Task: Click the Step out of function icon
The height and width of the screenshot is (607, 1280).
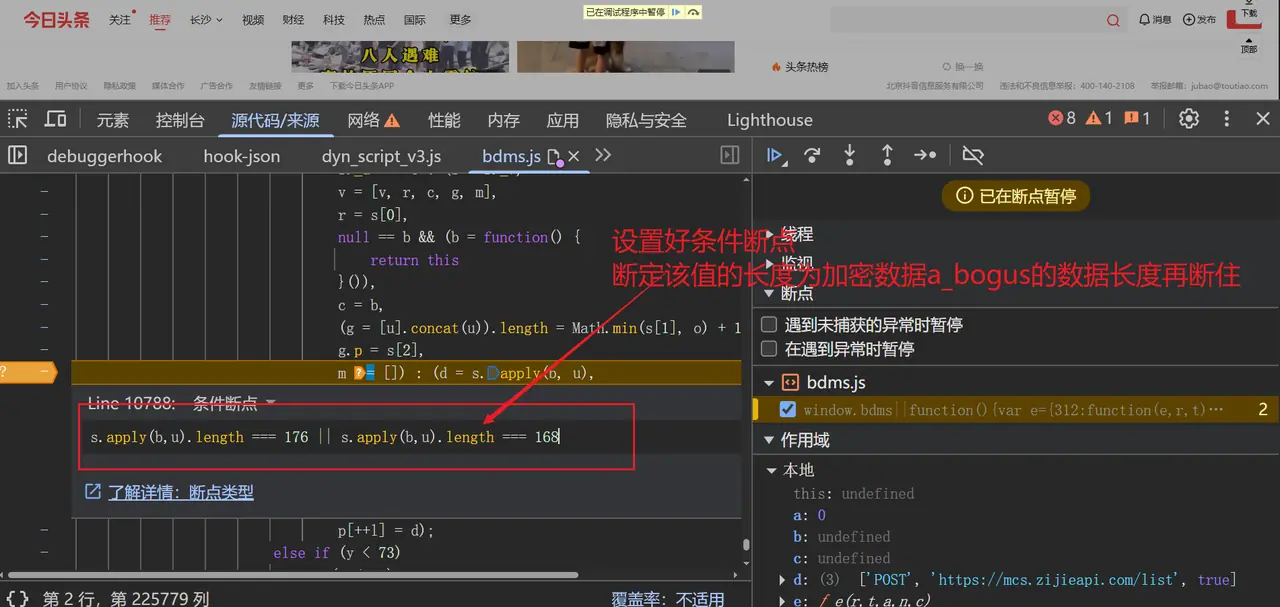Action: click(x=887, y=155)
